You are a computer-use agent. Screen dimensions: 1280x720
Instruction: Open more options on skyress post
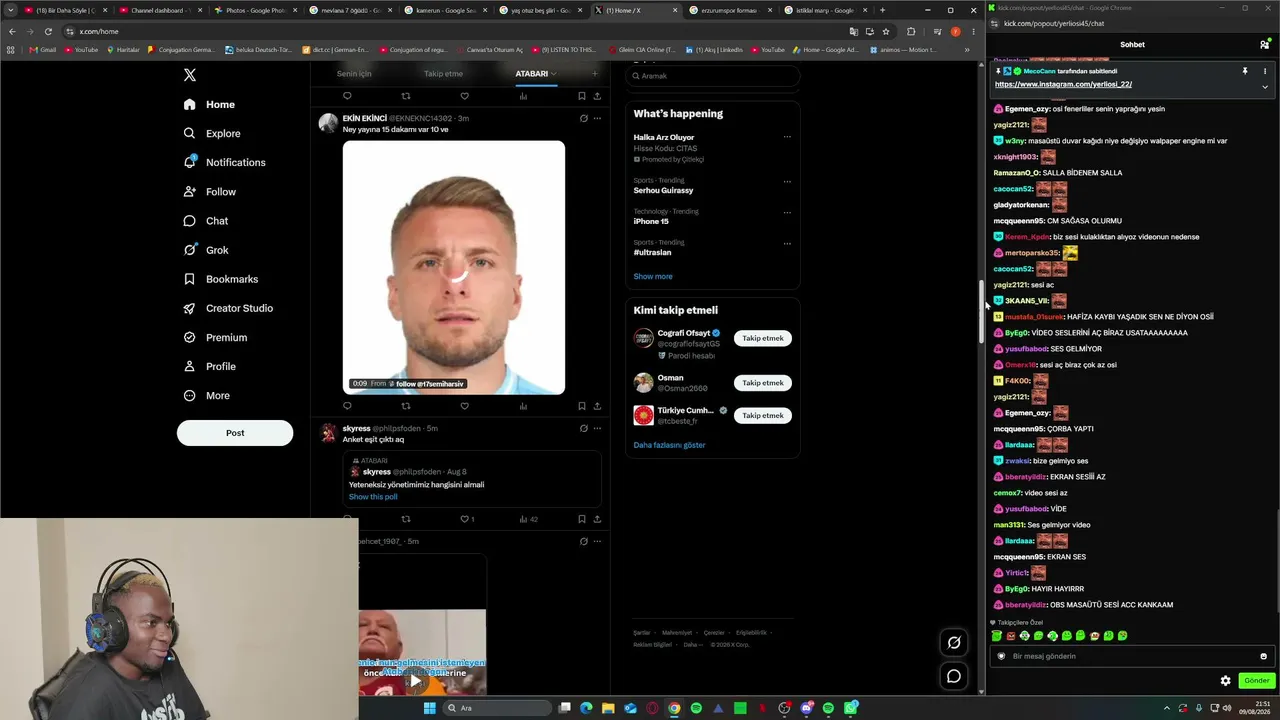point(597,428)
